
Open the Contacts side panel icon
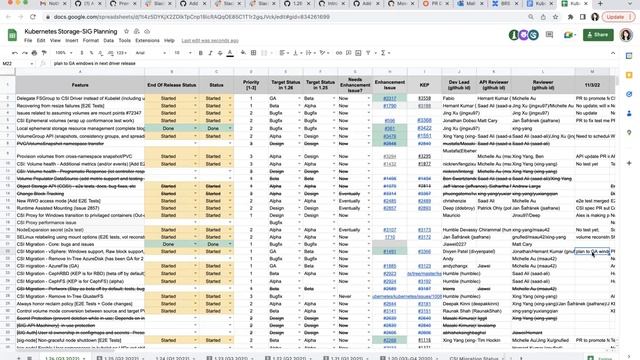coord(629,113)
